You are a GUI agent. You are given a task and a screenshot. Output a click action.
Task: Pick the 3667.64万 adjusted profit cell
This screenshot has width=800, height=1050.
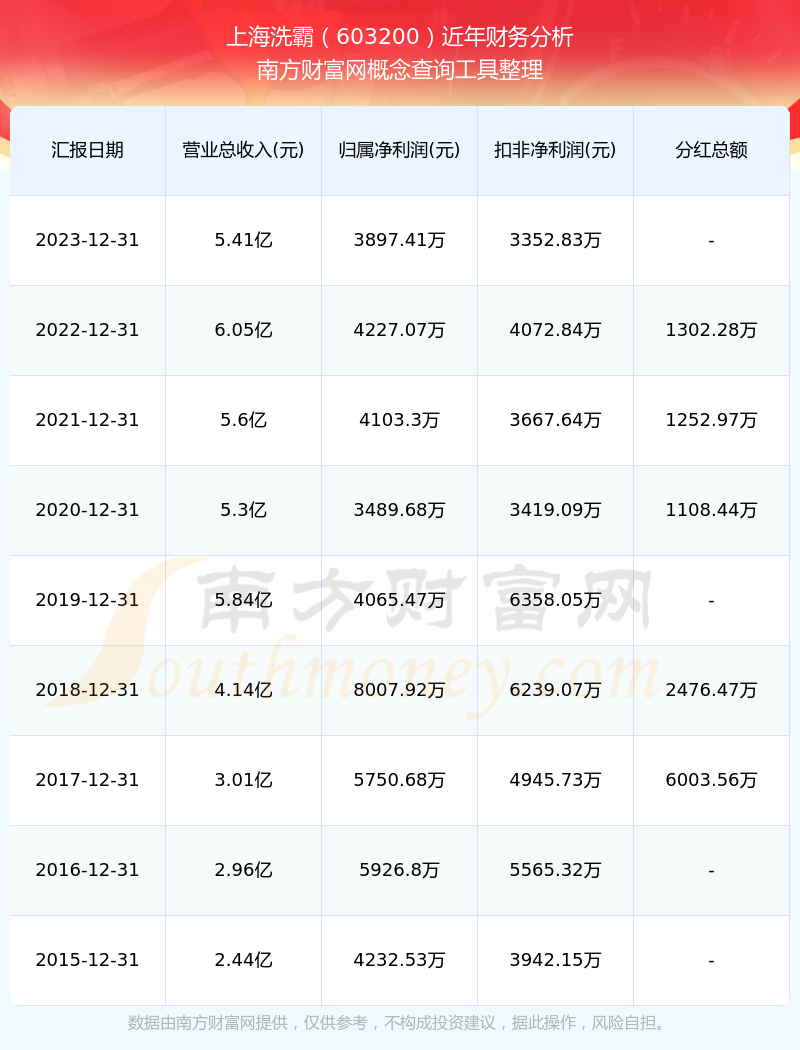coord(556,420)
